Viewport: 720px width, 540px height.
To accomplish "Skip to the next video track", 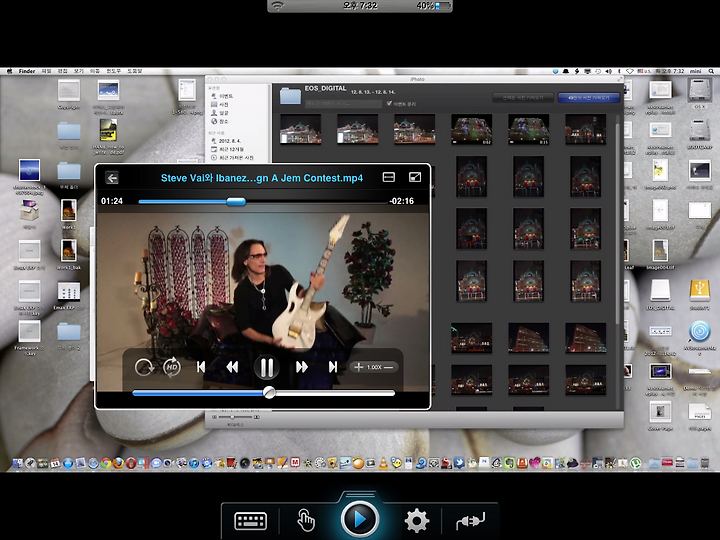I will click(333, 367).
